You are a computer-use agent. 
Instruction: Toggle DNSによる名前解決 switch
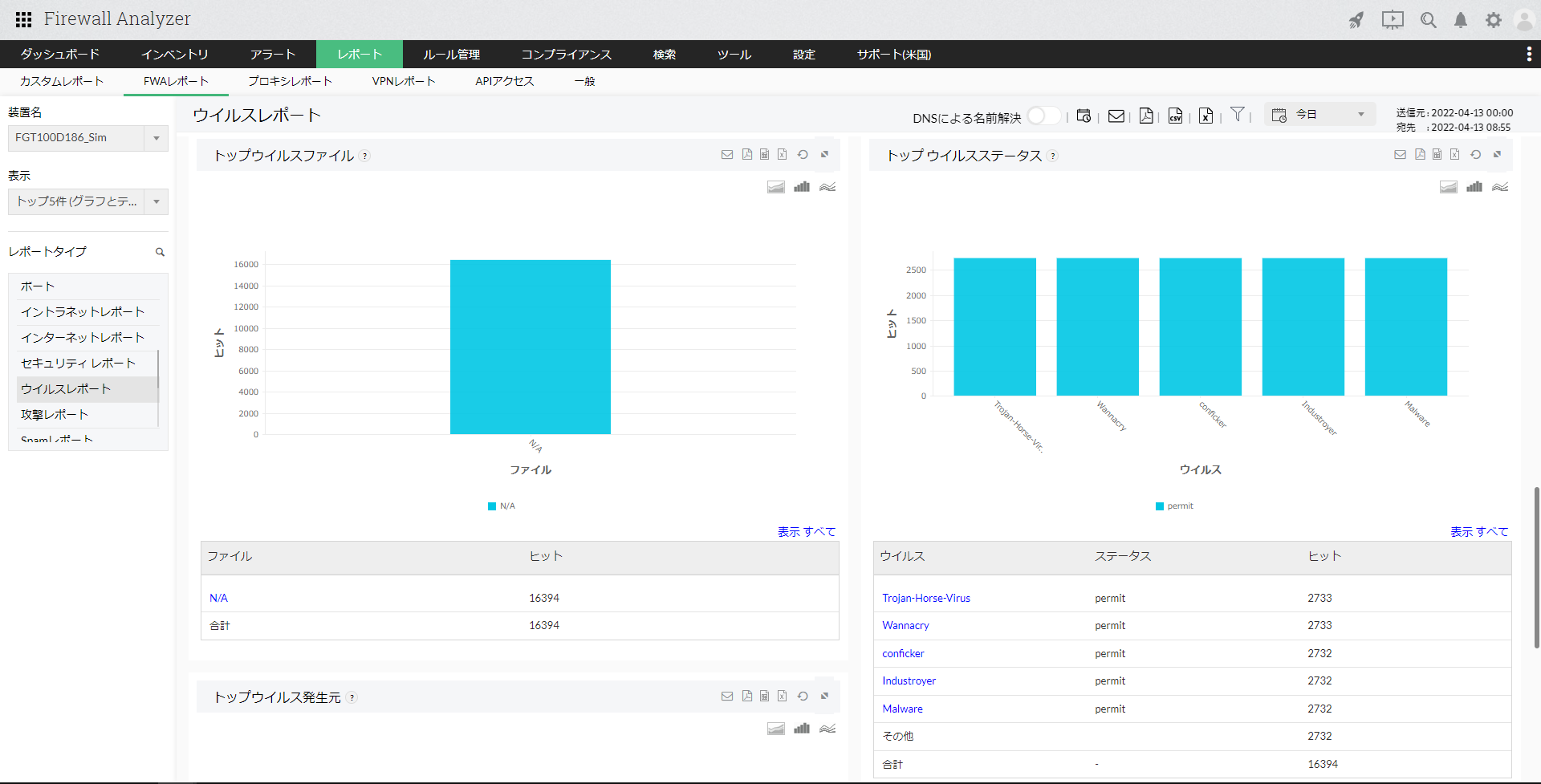[x=1043, y=116]
